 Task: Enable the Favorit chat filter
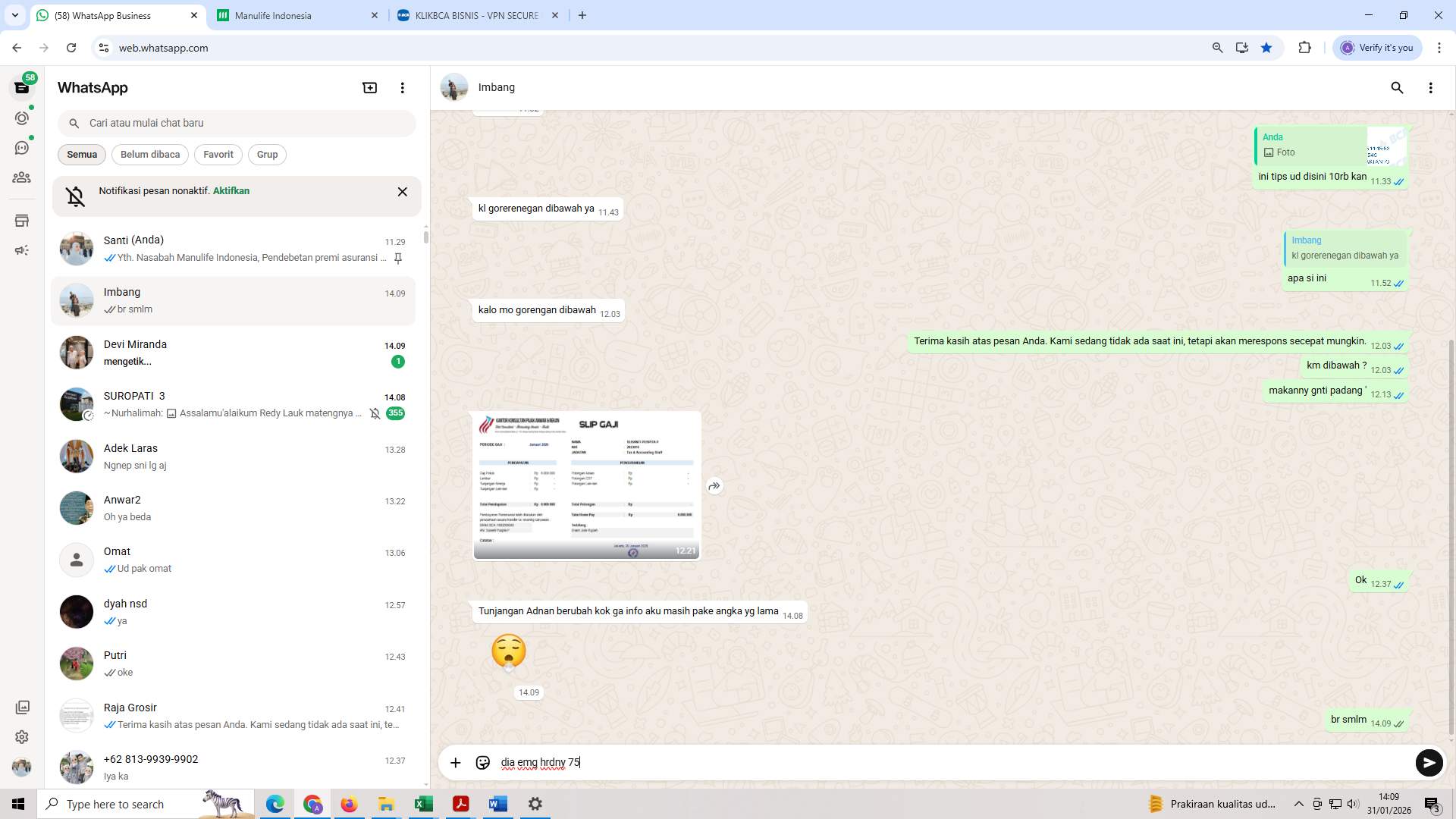tap(218, 154)
